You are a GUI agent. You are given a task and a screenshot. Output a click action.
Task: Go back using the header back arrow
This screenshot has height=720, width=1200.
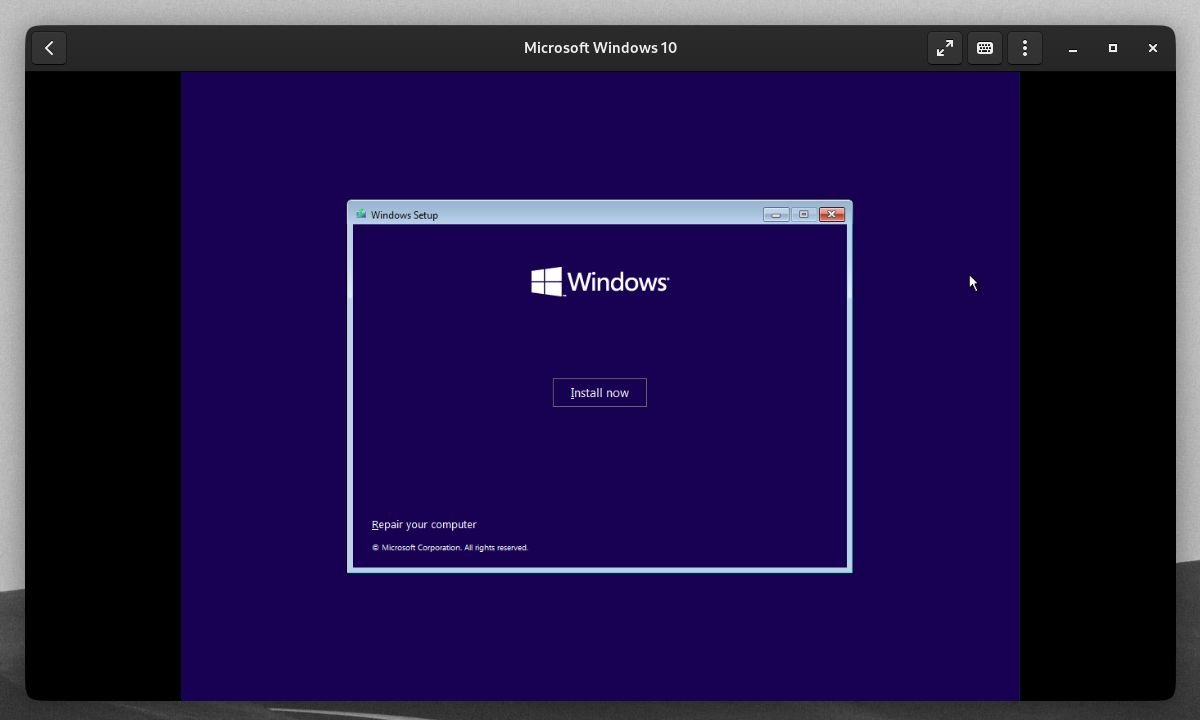tap(49, 48)
